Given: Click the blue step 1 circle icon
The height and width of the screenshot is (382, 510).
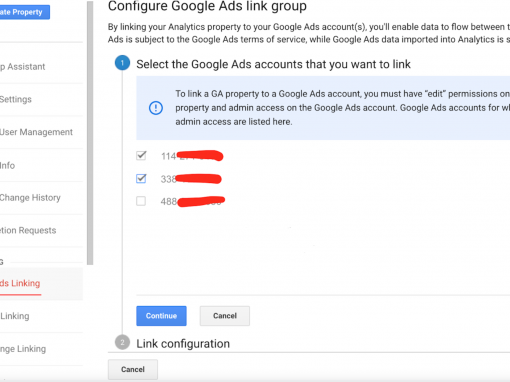Looking at the screenshot, I should [x=122, y=63].
